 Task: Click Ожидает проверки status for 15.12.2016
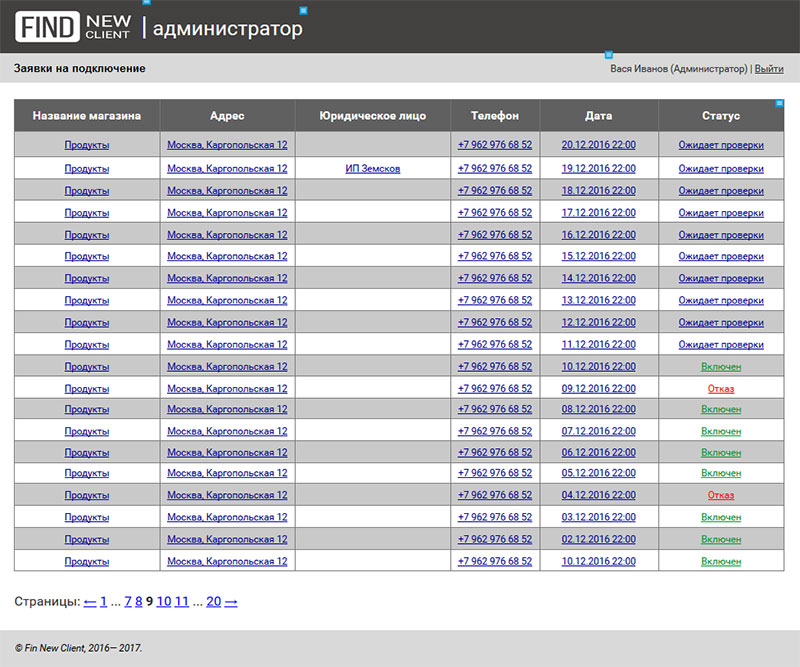[720, 257]
